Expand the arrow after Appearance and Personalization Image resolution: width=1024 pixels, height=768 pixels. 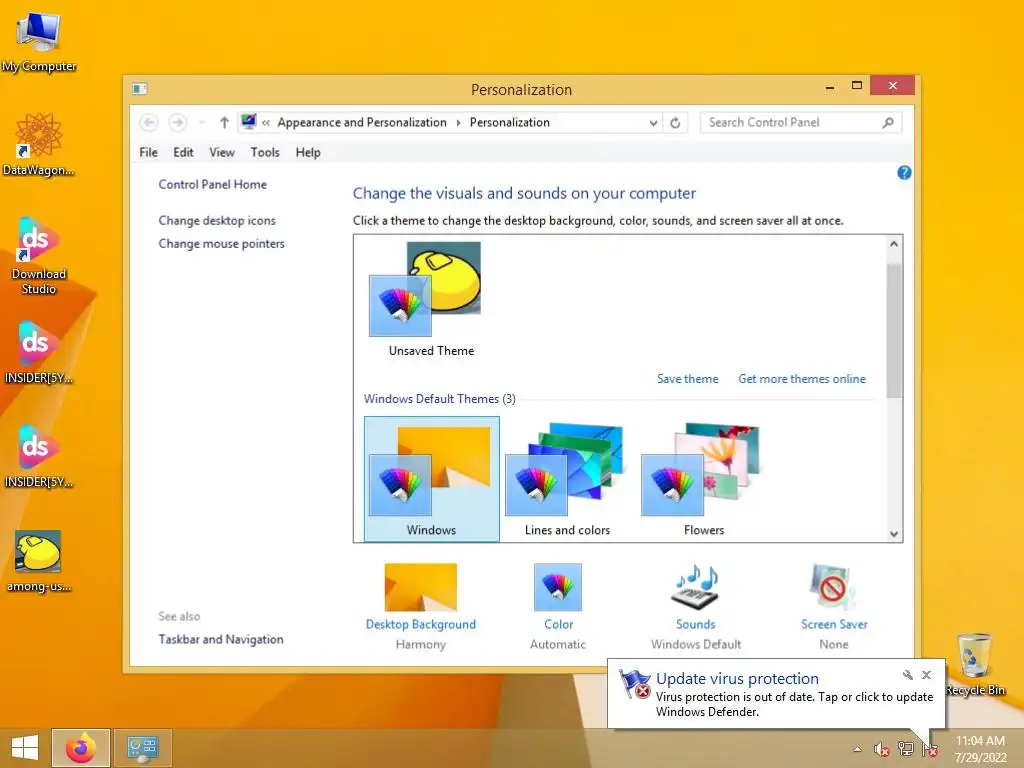[x=458, y=122]
